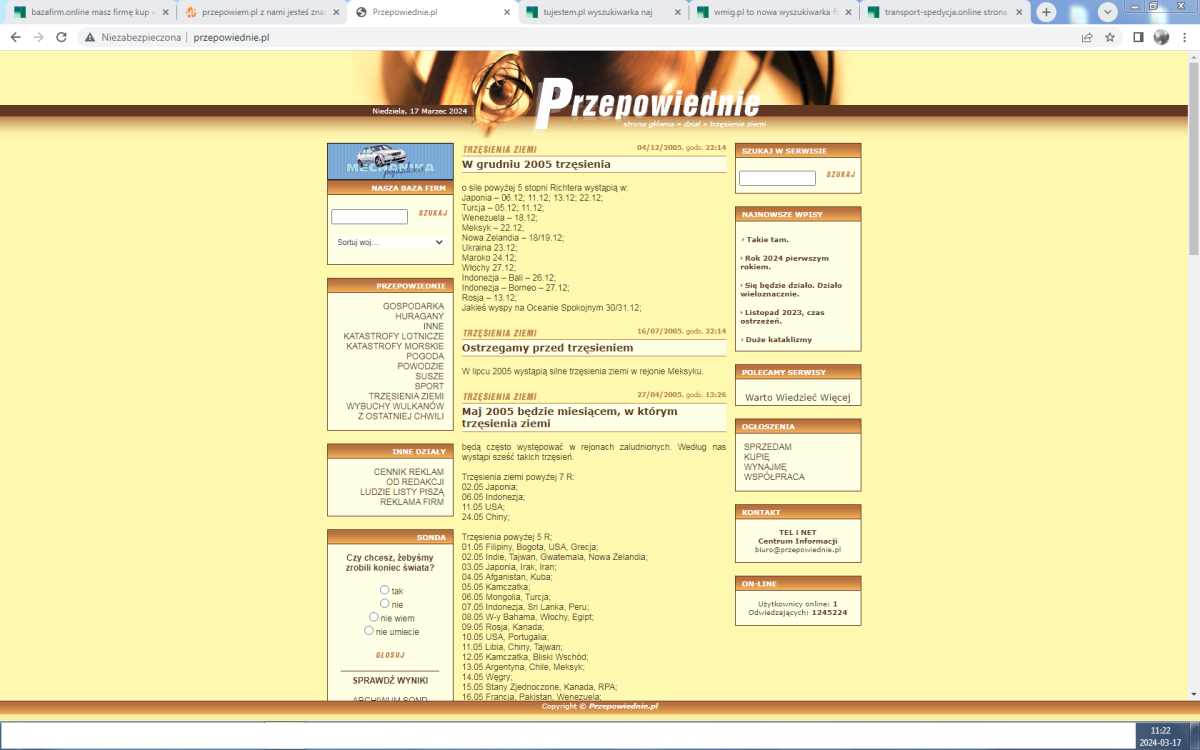Click the Chrome three-dot menu icon
This screenshot has width=1200, height=750.
(1184, 37)
